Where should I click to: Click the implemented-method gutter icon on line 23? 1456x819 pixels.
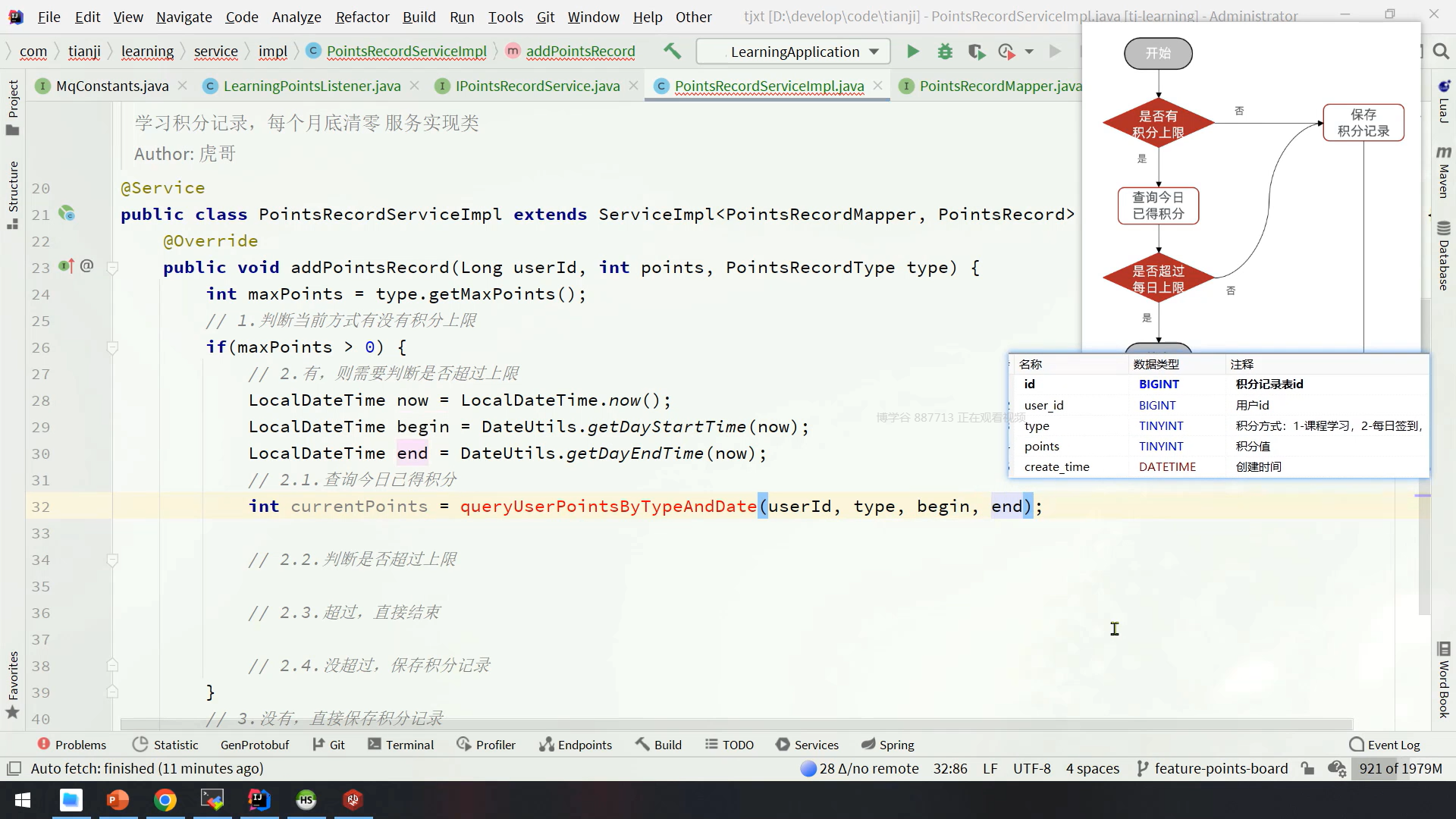[67, 266]
